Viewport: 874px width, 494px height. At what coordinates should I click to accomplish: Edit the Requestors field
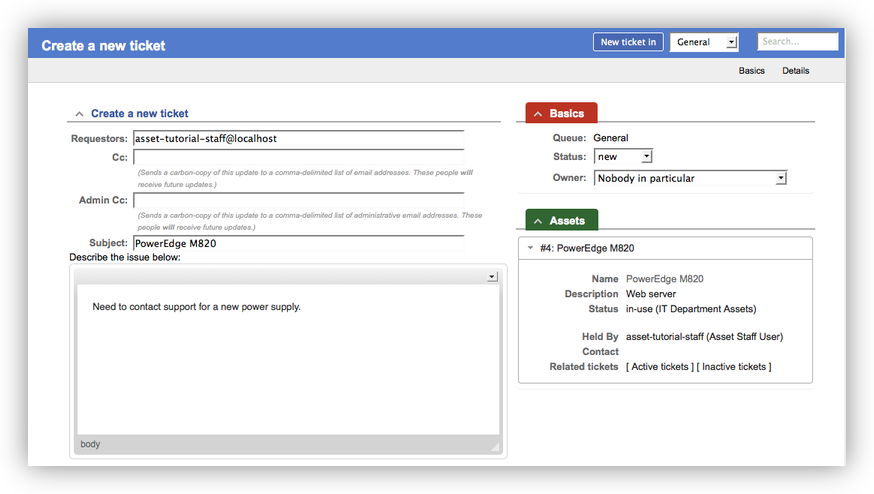click(x=299, y=138)
